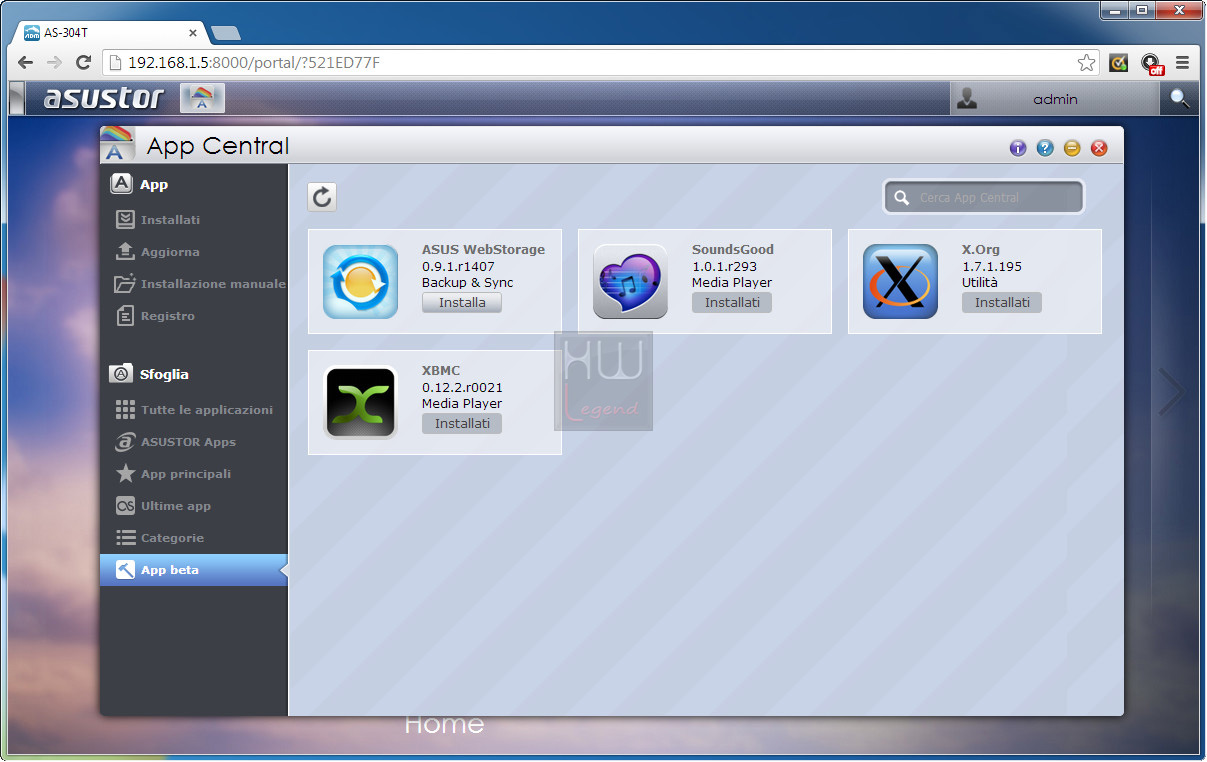The width and height of the screenshot is (1207, 762).
Task: Minimize the App Central window
Action: coord(1072,148)
